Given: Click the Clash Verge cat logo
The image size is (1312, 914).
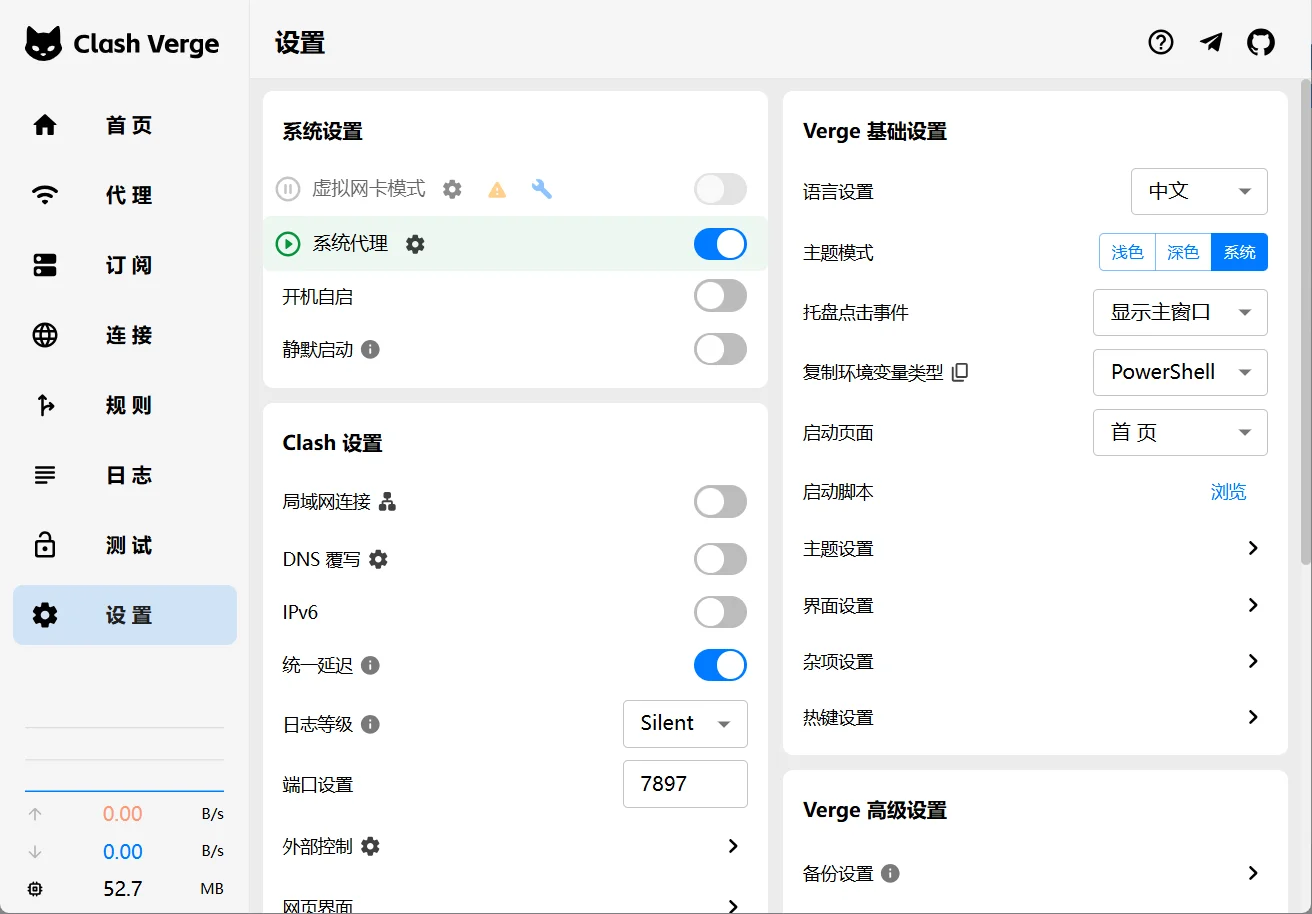Looking at the screenshot, I should point(43,44).
